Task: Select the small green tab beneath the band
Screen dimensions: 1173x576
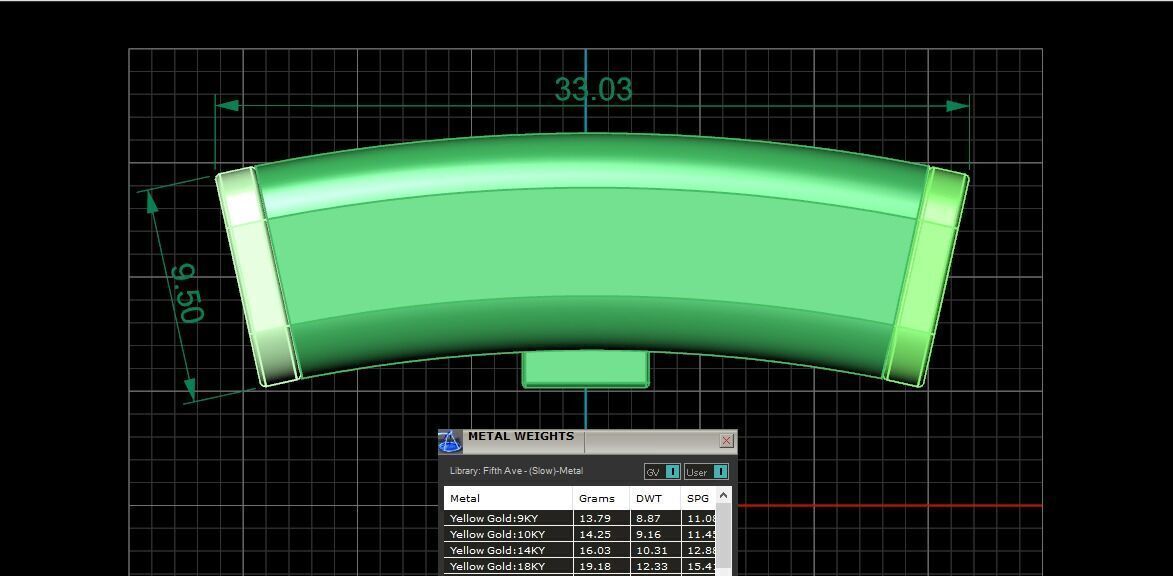Action: click(x=586, y=369)
